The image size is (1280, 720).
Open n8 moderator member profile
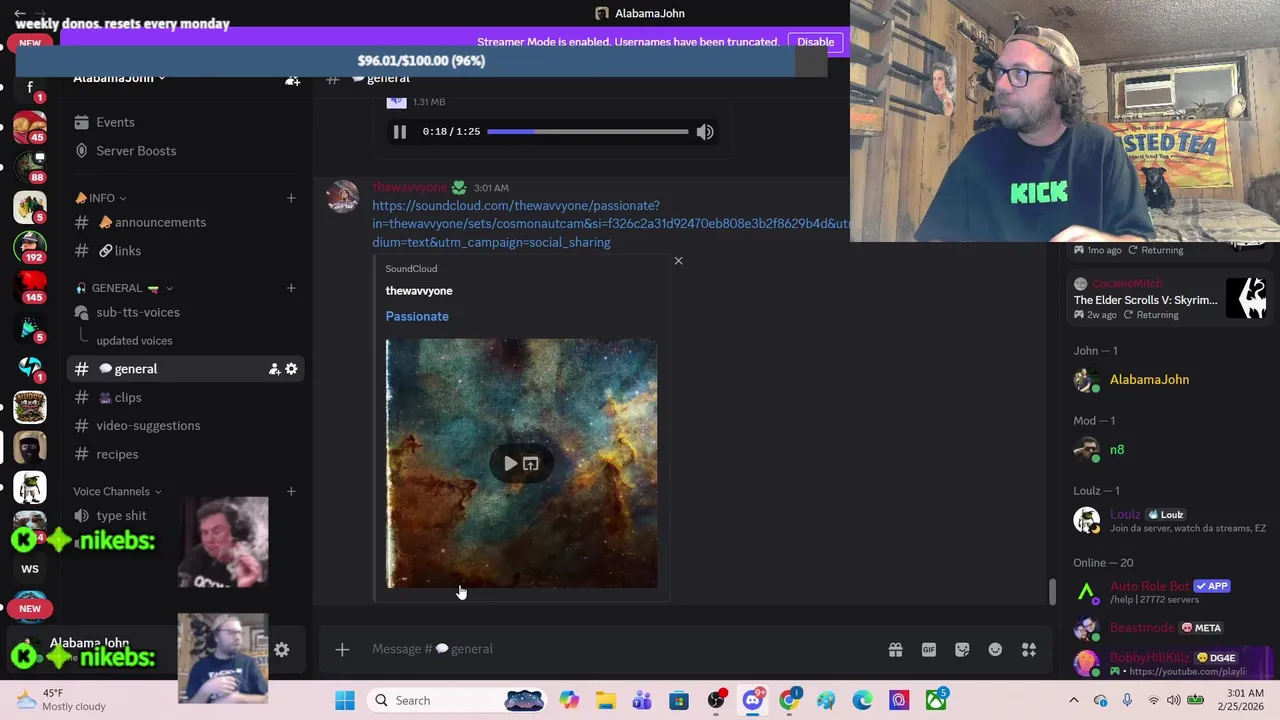[x=1117, y=450]
